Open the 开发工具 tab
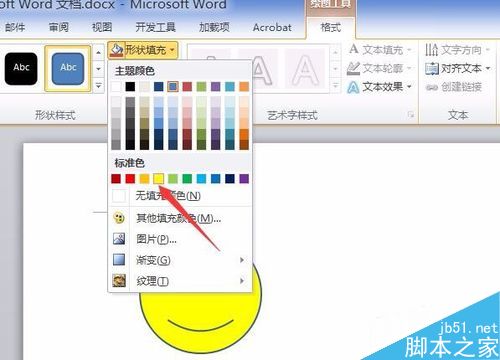Screen dimensions: 500x360 (155, 27)
